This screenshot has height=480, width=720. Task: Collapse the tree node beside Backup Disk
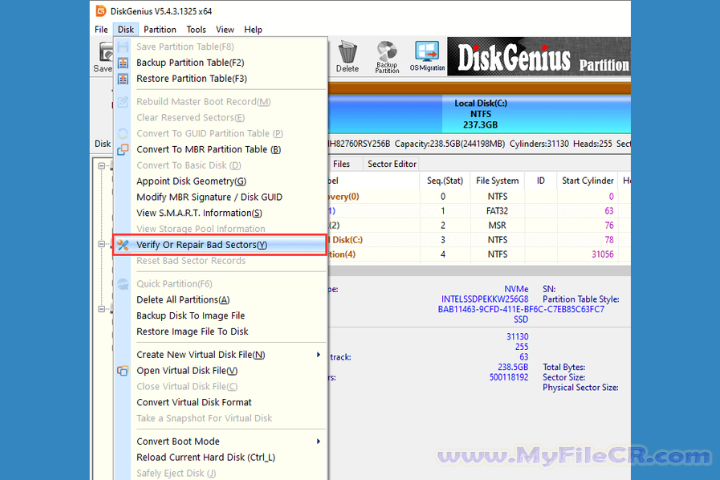101,309
